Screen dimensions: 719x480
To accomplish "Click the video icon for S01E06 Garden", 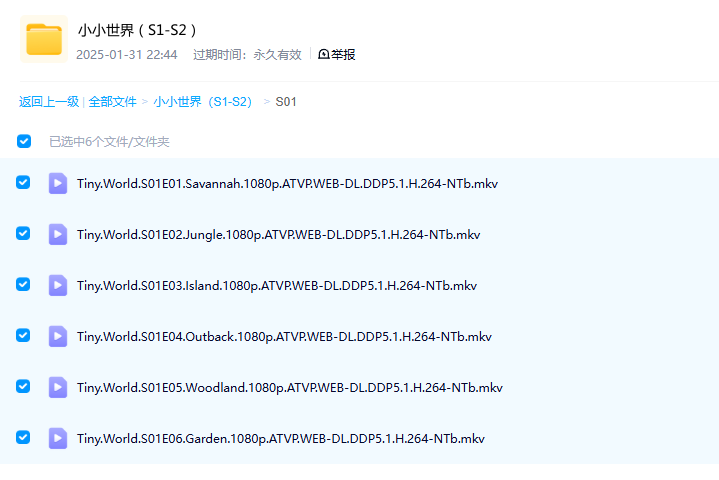I will coord(58,438).
